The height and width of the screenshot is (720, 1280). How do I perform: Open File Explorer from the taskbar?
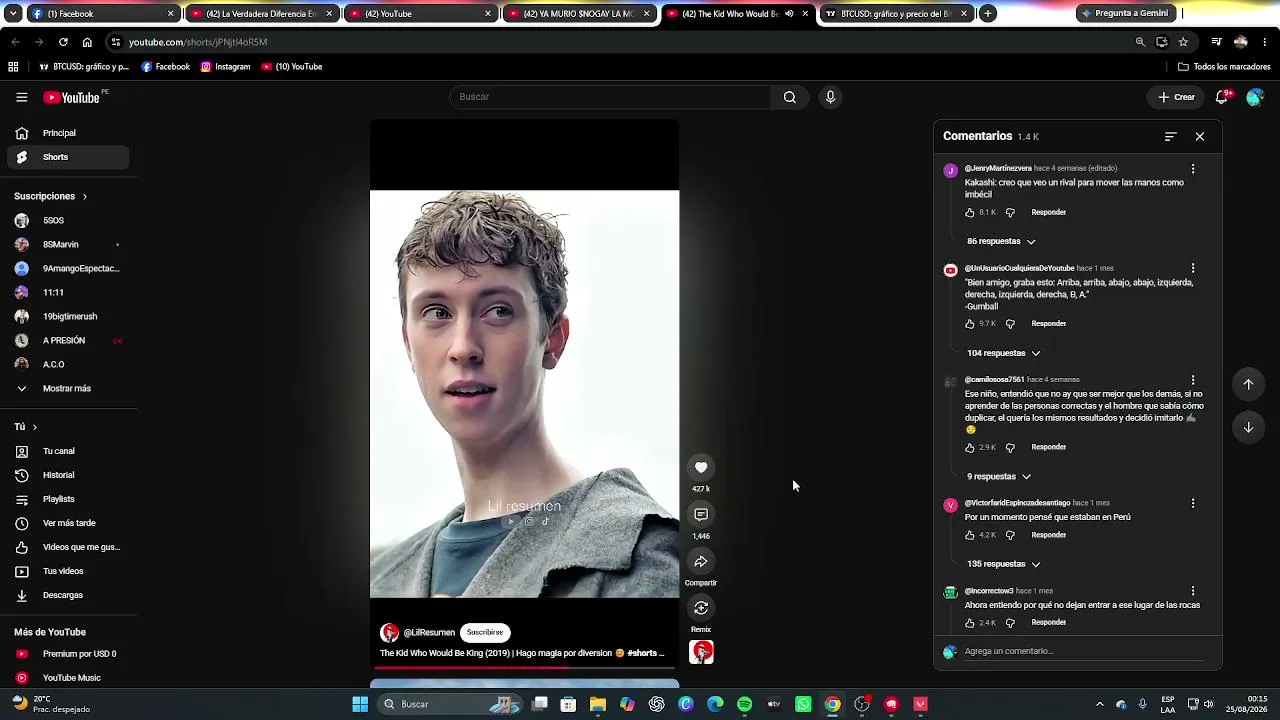coord(598,704)
